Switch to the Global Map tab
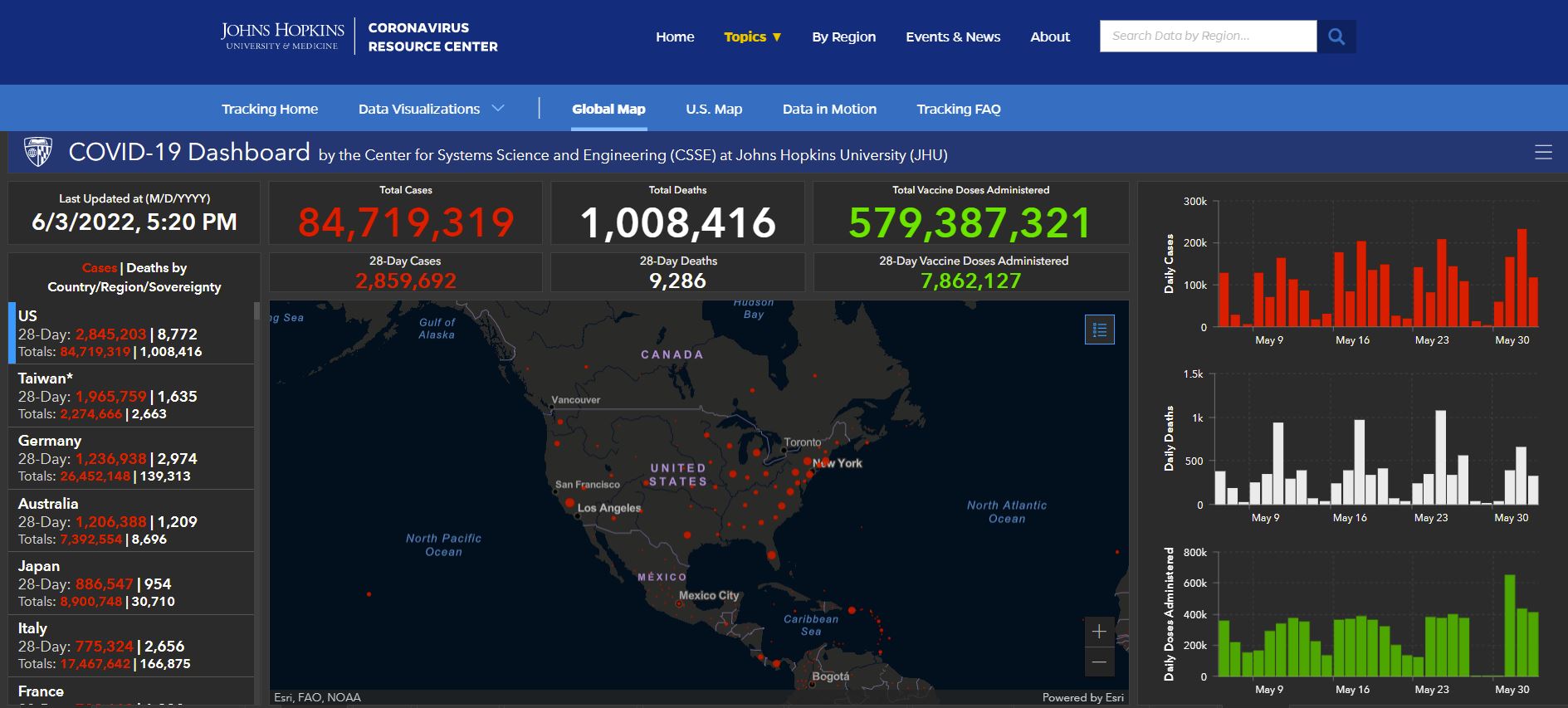 pyautogui.click(x=608, y=109)
